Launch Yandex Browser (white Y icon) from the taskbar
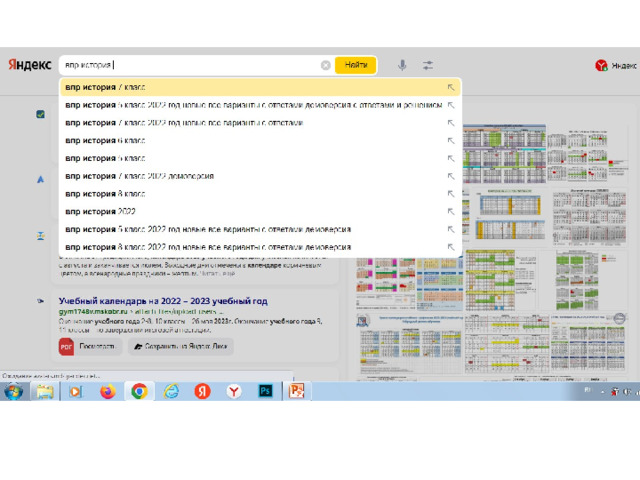Screen dimensions: 640x480 coord(234,391)
